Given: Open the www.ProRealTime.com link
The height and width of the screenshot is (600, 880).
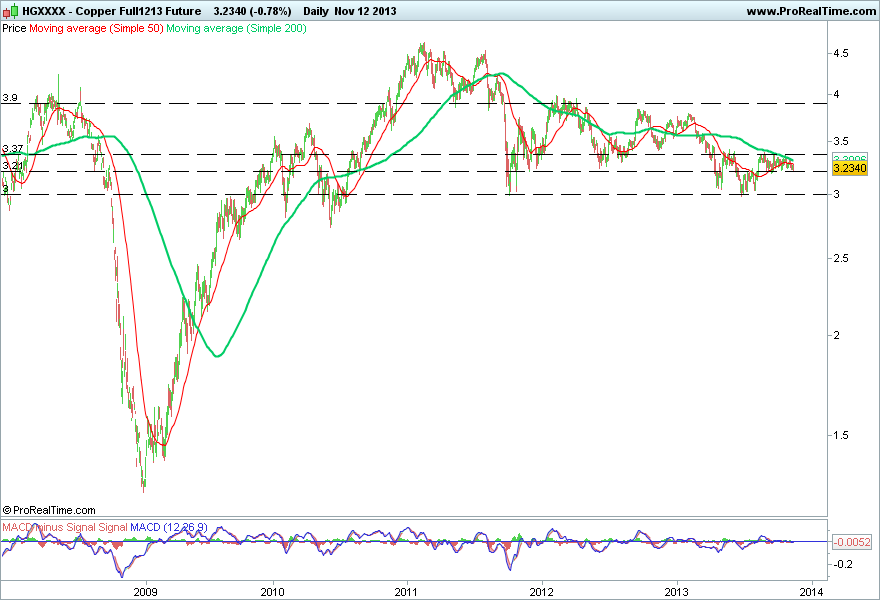Looking at the screenshot, I should (811, 11).
